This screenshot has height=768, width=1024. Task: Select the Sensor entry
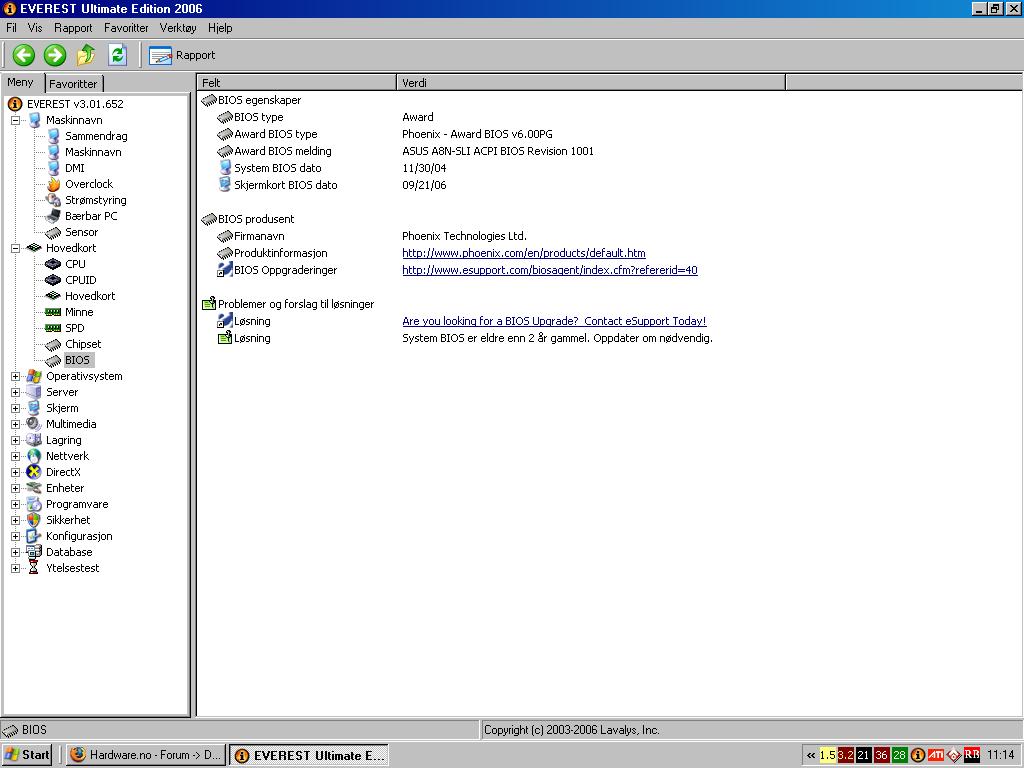81,232
